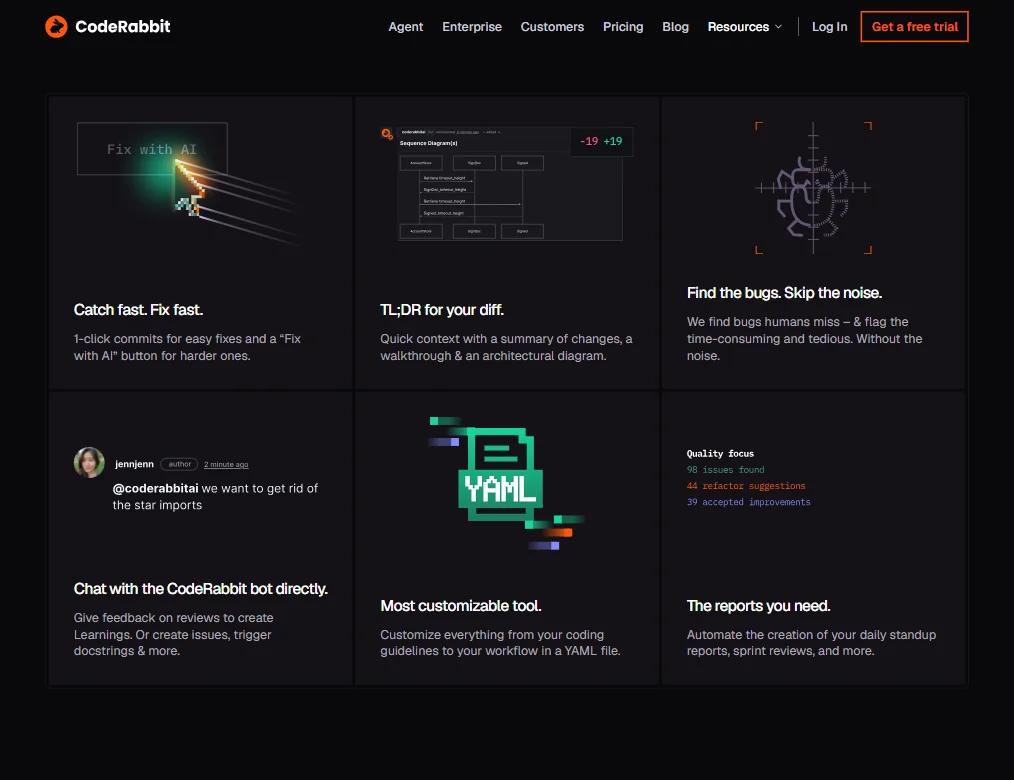Click Chat with the CodeRabbit bot directly heading
Screen dimensions: 1014x780
coord(200,589)
